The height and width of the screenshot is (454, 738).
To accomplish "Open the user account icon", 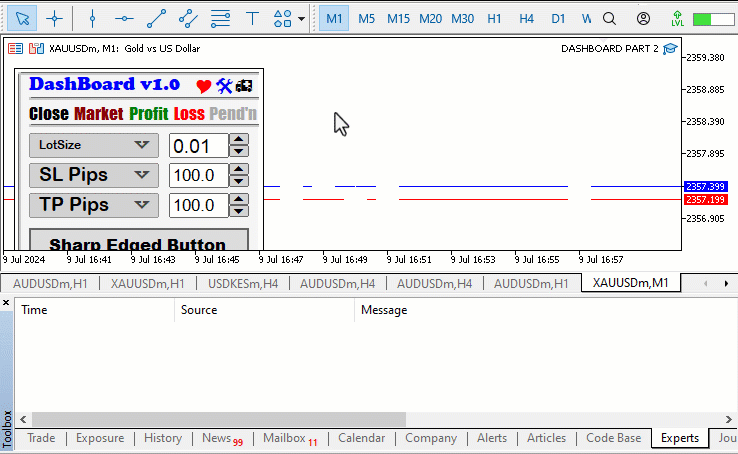I will tap(643, 18).
